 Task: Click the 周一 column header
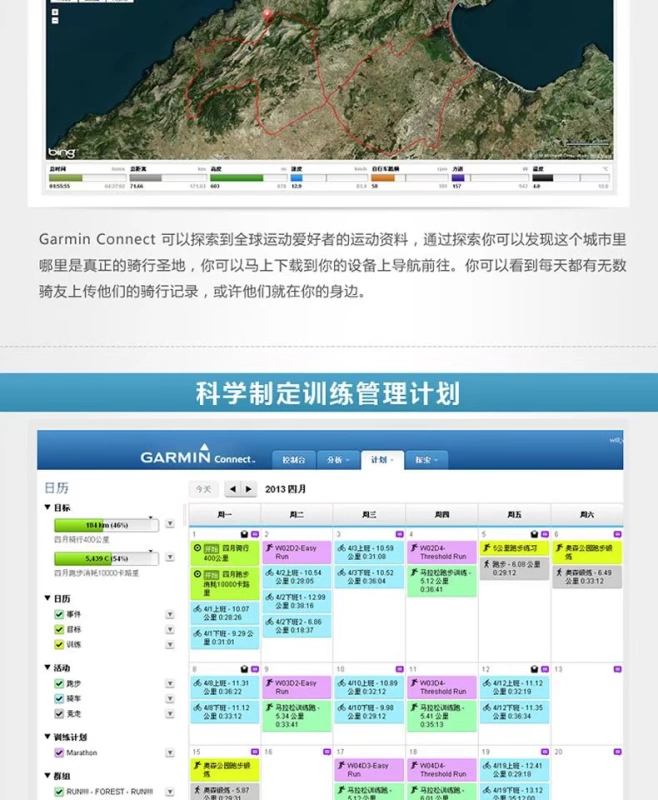pos(224,515)
